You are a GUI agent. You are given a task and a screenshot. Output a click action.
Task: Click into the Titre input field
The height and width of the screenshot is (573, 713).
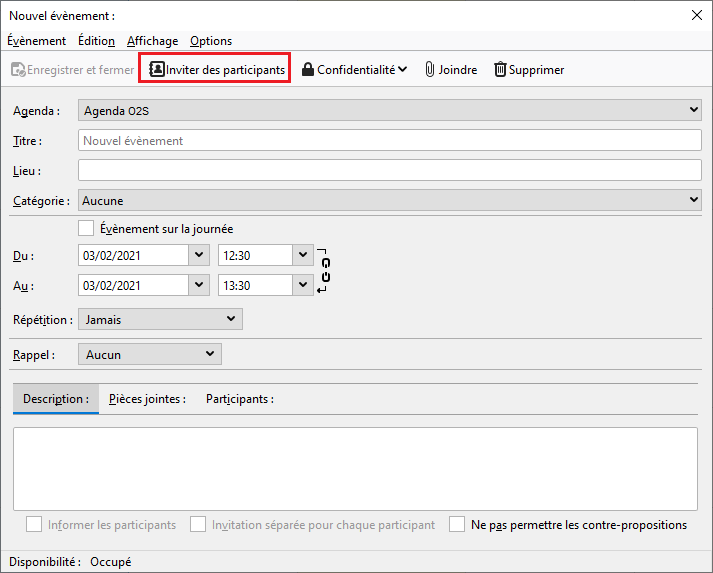(x=390, y=141)
